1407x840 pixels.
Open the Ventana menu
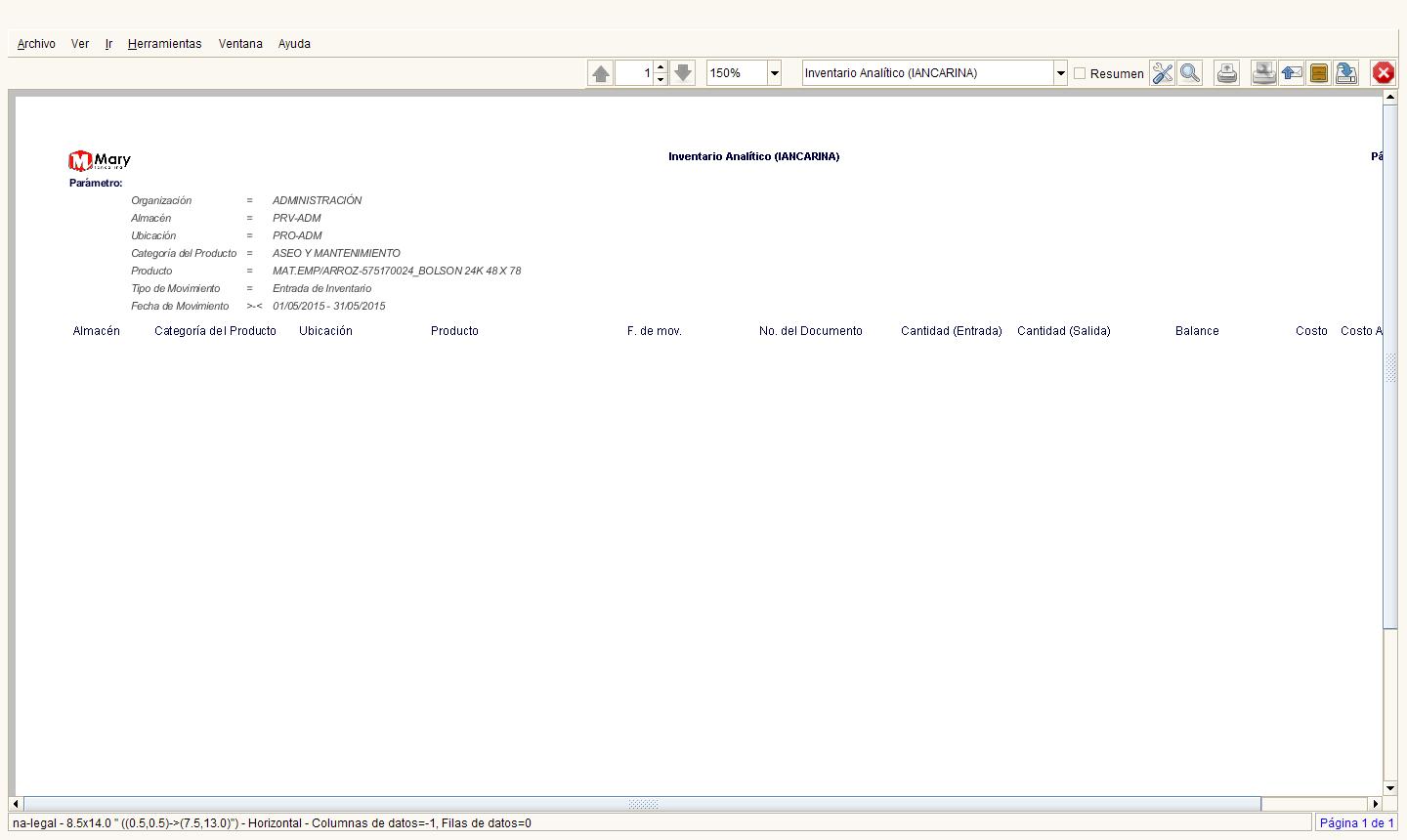click(x=240, y=44)
